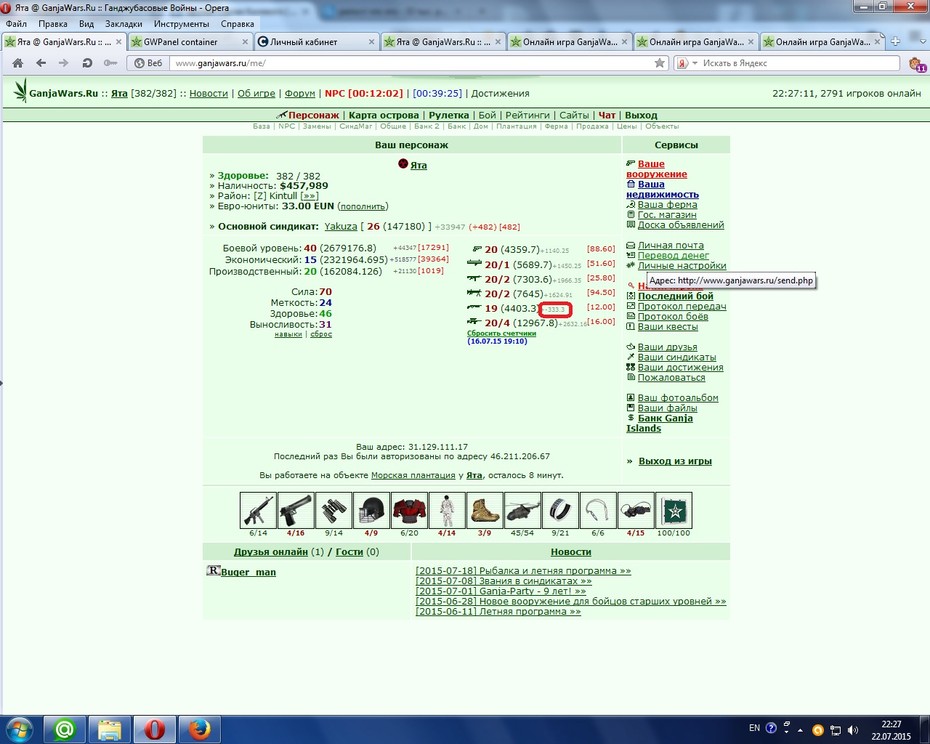Open the Правка menu

point(53,24)
